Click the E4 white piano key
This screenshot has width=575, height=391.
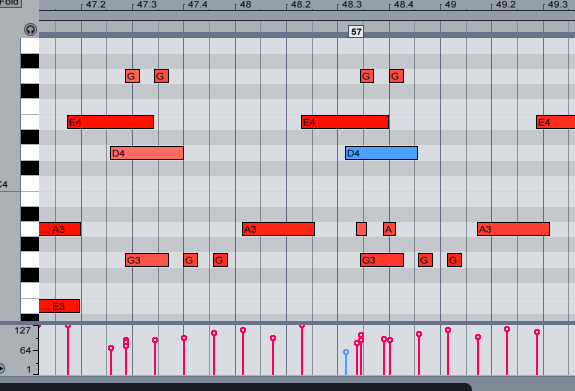tap(30, 122)
